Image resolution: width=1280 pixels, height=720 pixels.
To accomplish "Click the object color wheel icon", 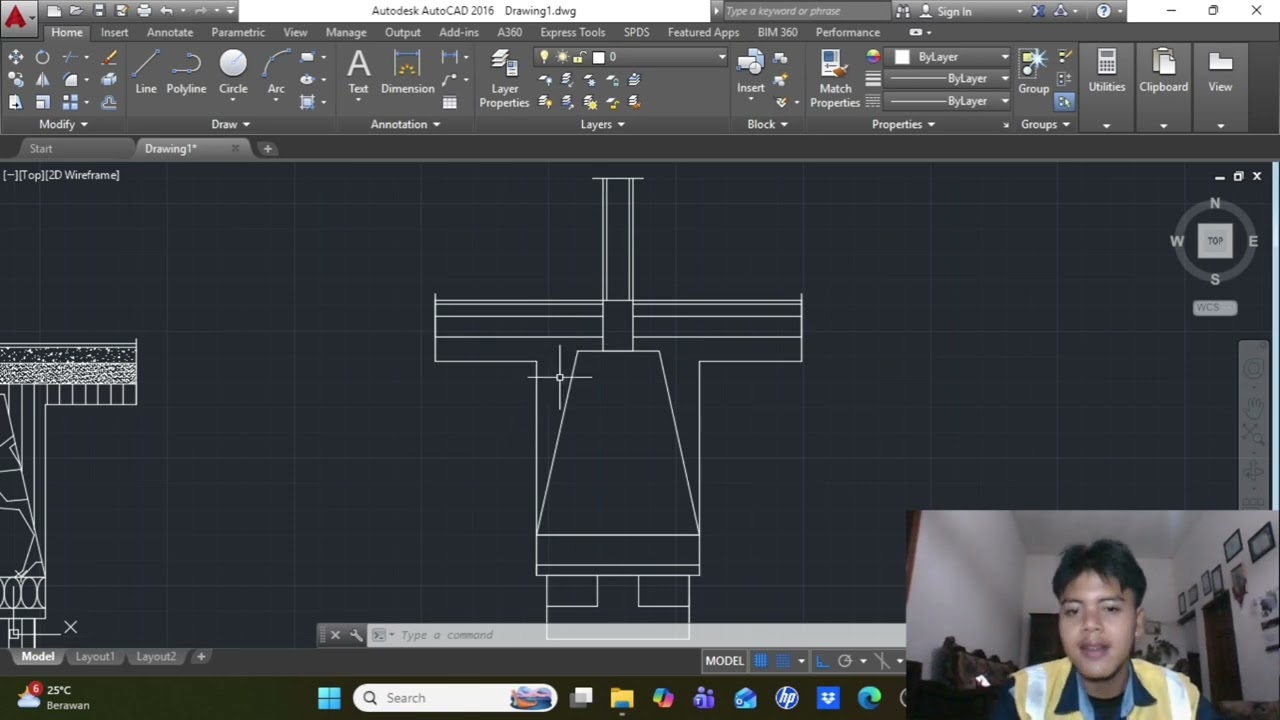I will pyautogui.click(x=873, y=57).
